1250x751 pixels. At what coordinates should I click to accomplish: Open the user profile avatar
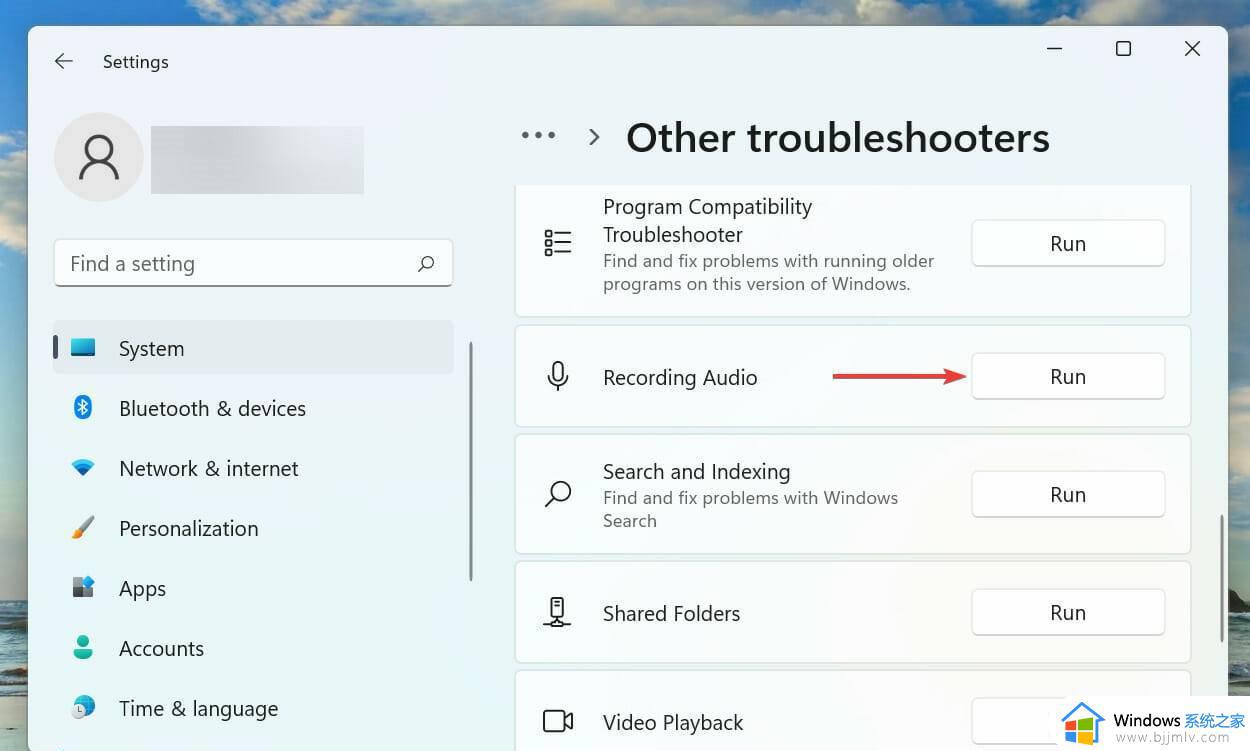pos(99,157)
